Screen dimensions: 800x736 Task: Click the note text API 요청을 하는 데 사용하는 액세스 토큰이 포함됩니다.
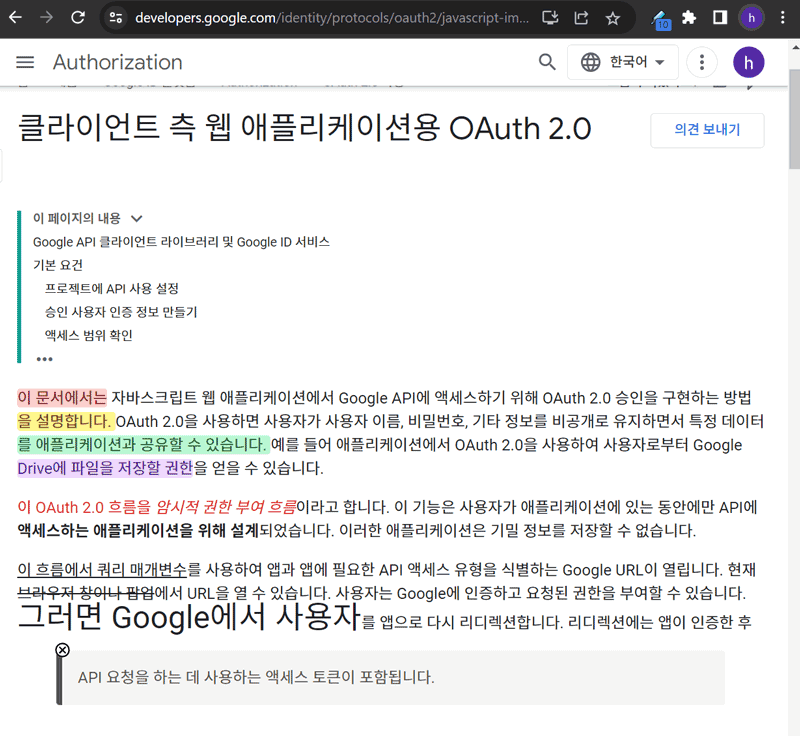tap(256, 677)
